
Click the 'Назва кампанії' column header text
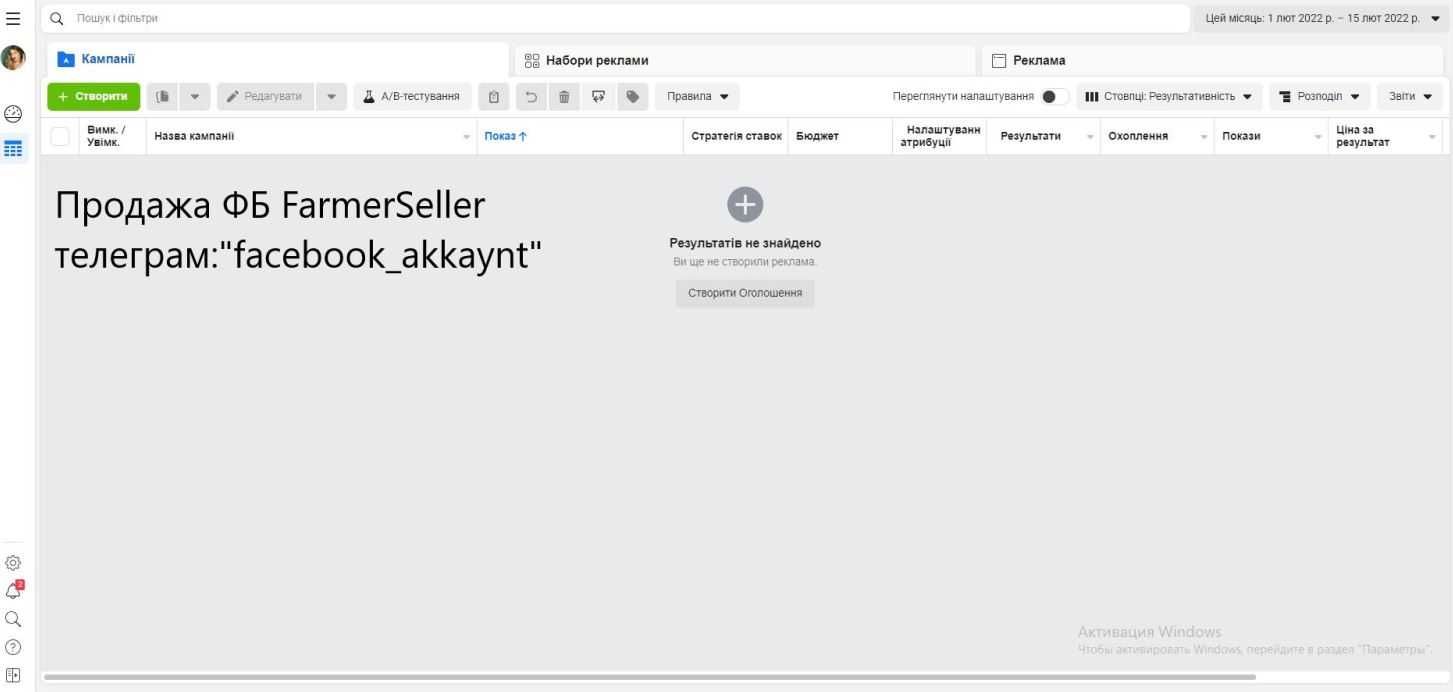[194, 137]
